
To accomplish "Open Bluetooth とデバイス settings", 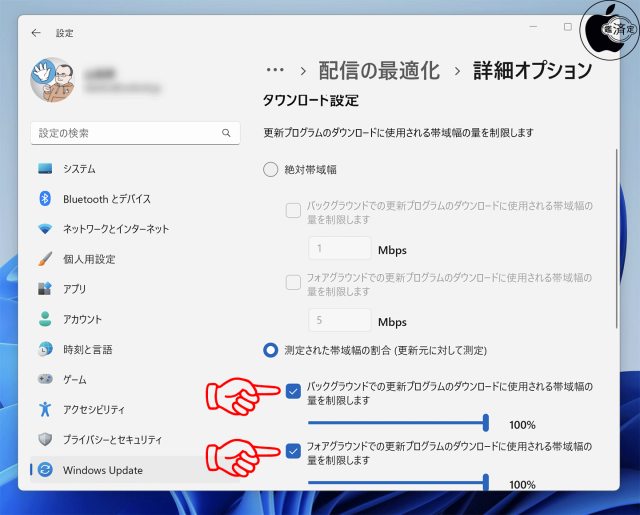I will (135, 199).
